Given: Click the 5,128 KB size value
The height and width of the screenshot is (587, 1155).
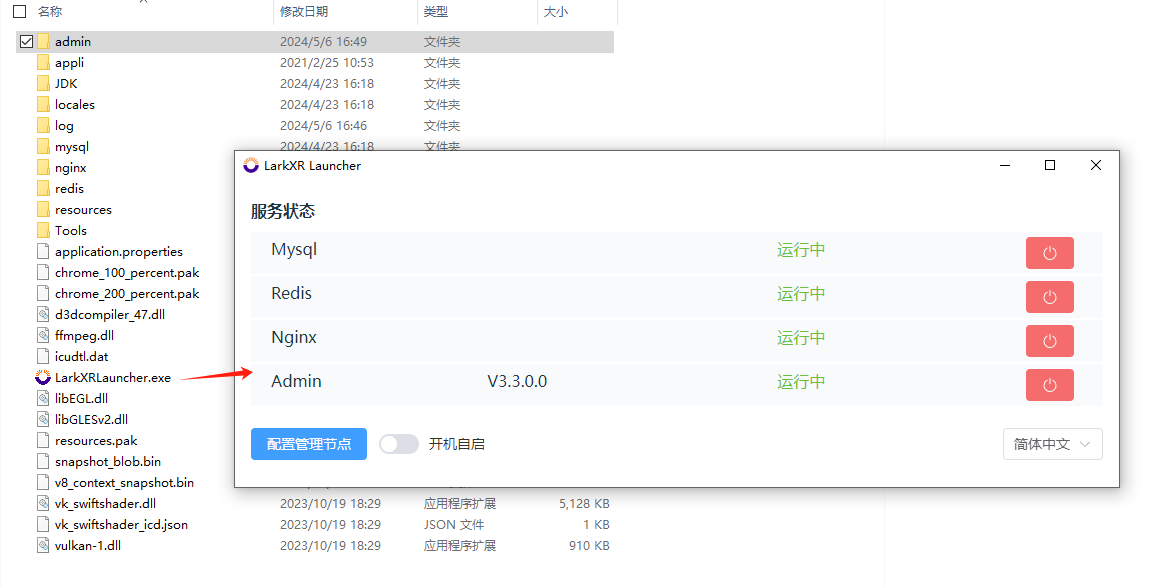Looking at the screenshot, I should pyautogui.click(x=584, y=504).
